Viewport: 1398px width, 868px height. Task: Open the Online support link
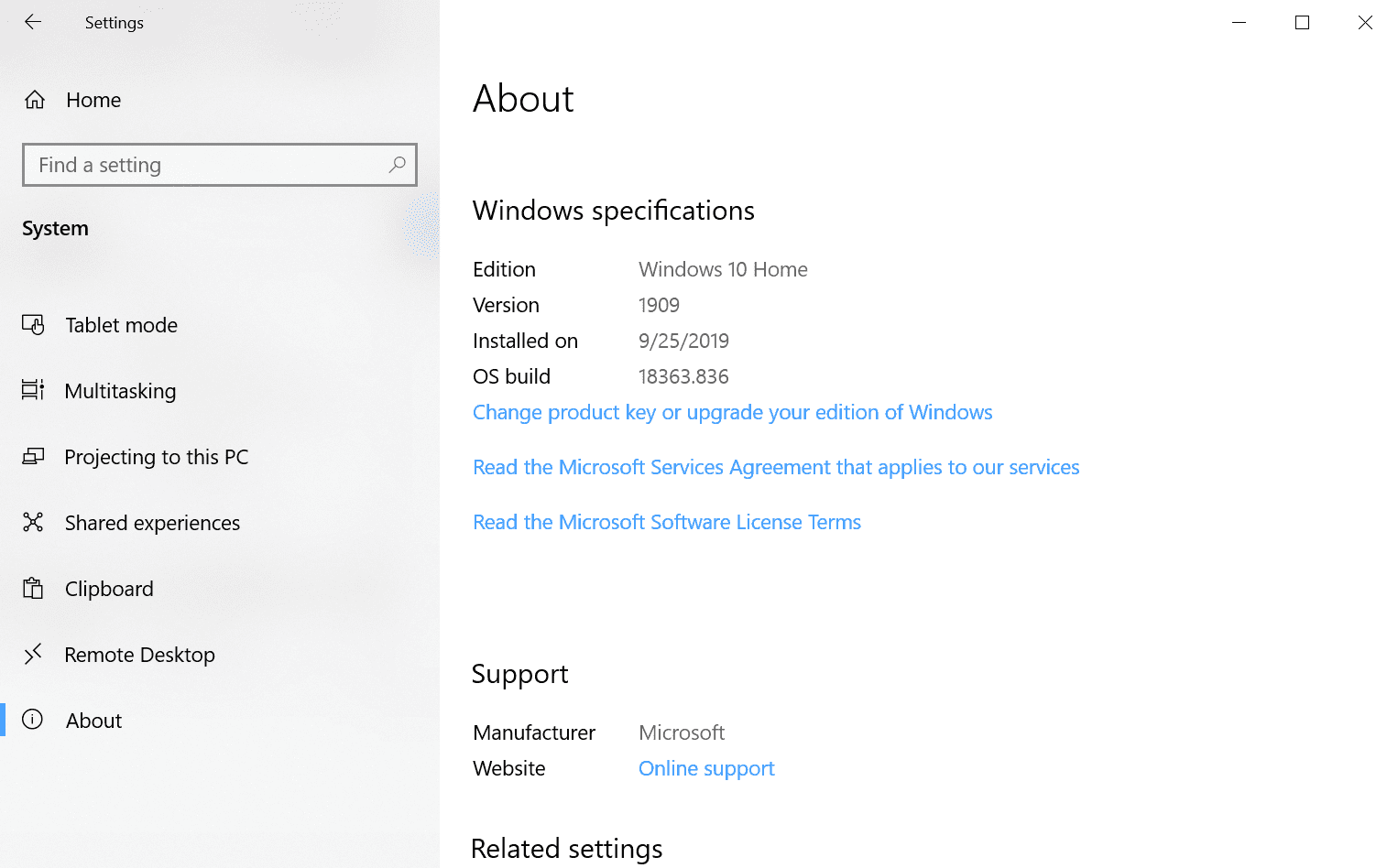[x=706, y=768]
